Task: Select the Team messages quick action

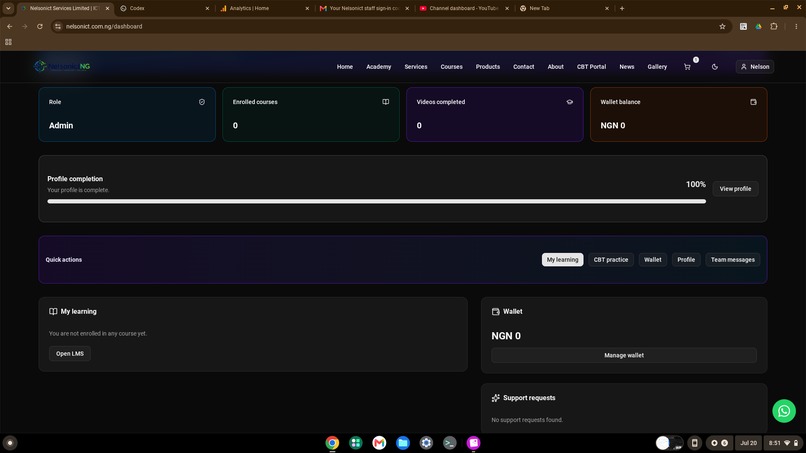Action: tap(732, 260)
